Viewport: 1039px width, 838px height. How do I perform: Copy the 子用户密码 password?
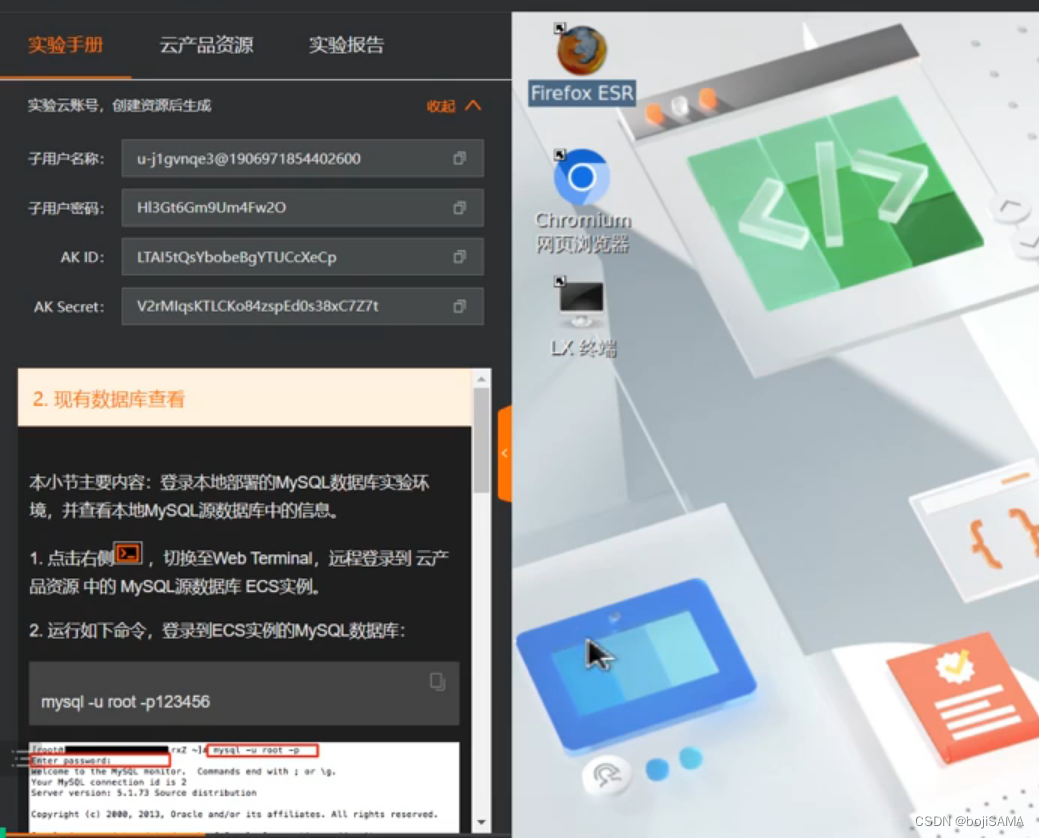click(459, 207)
